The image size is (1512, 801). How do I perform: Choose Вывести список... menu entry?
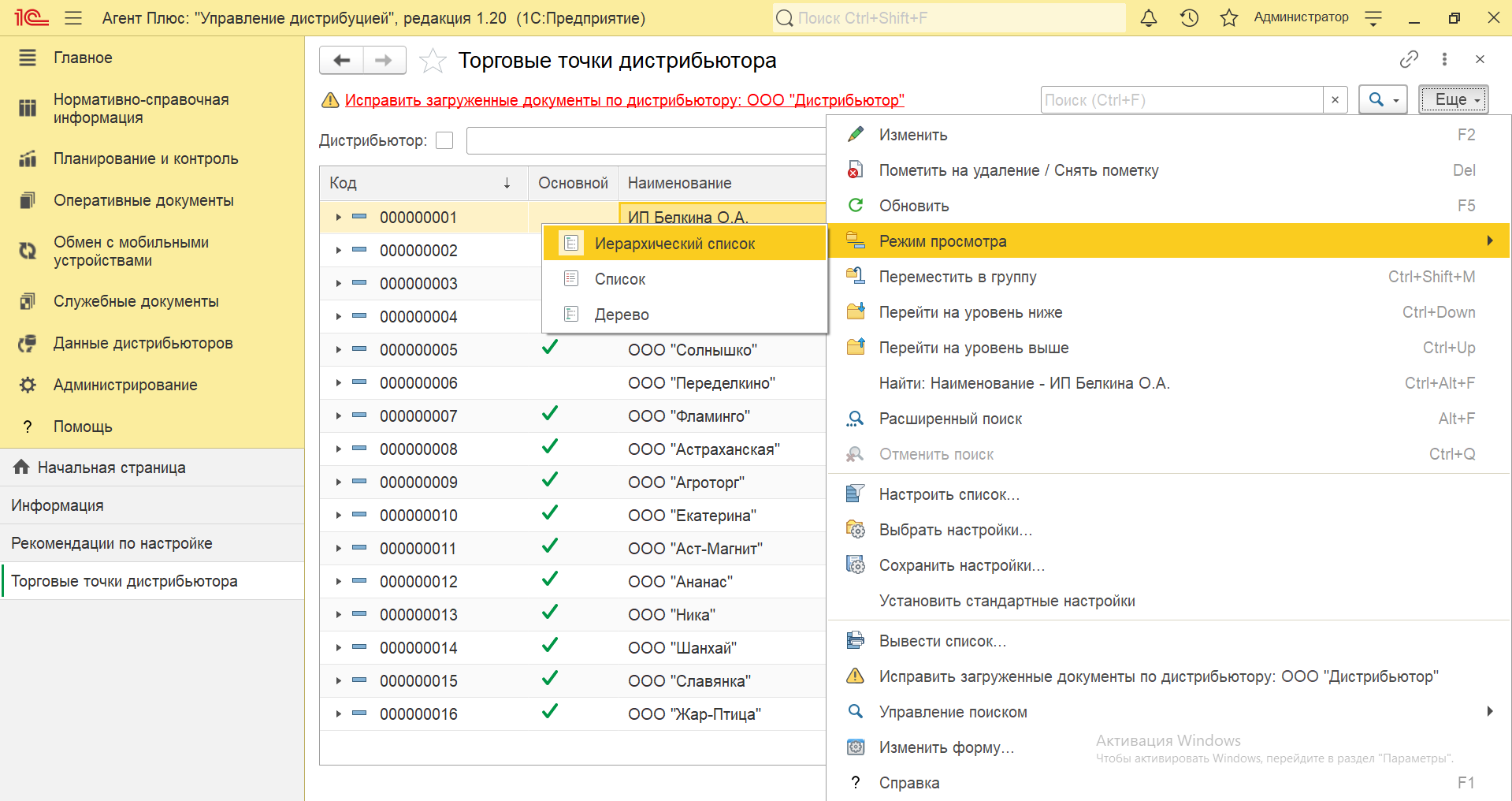[x=1169, y=641]
